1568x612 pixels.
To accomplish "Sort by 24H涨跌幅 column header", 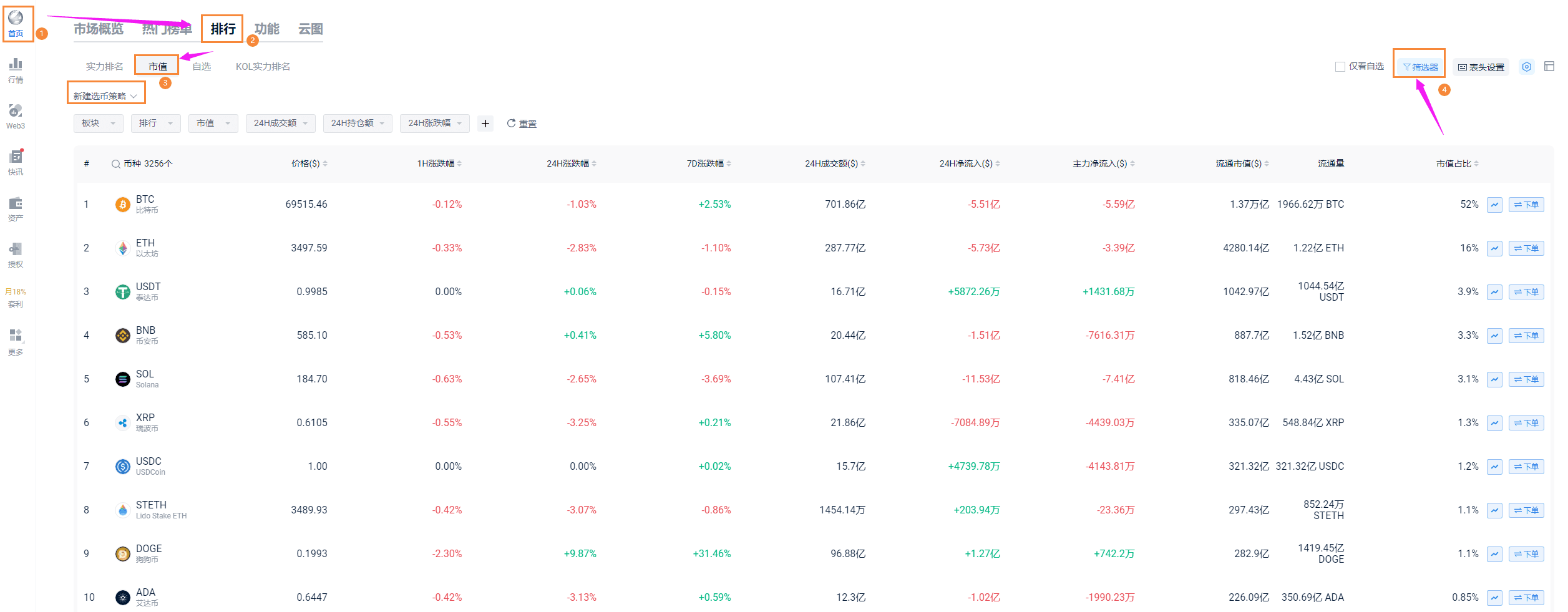I will click(572, 163).
